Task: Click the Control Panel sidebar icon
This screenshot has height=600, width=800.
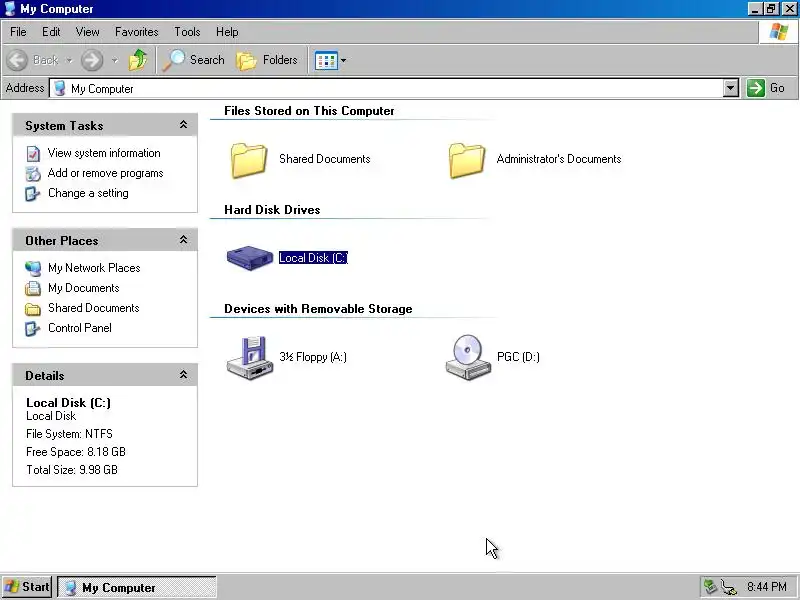Action: point(33,329)
